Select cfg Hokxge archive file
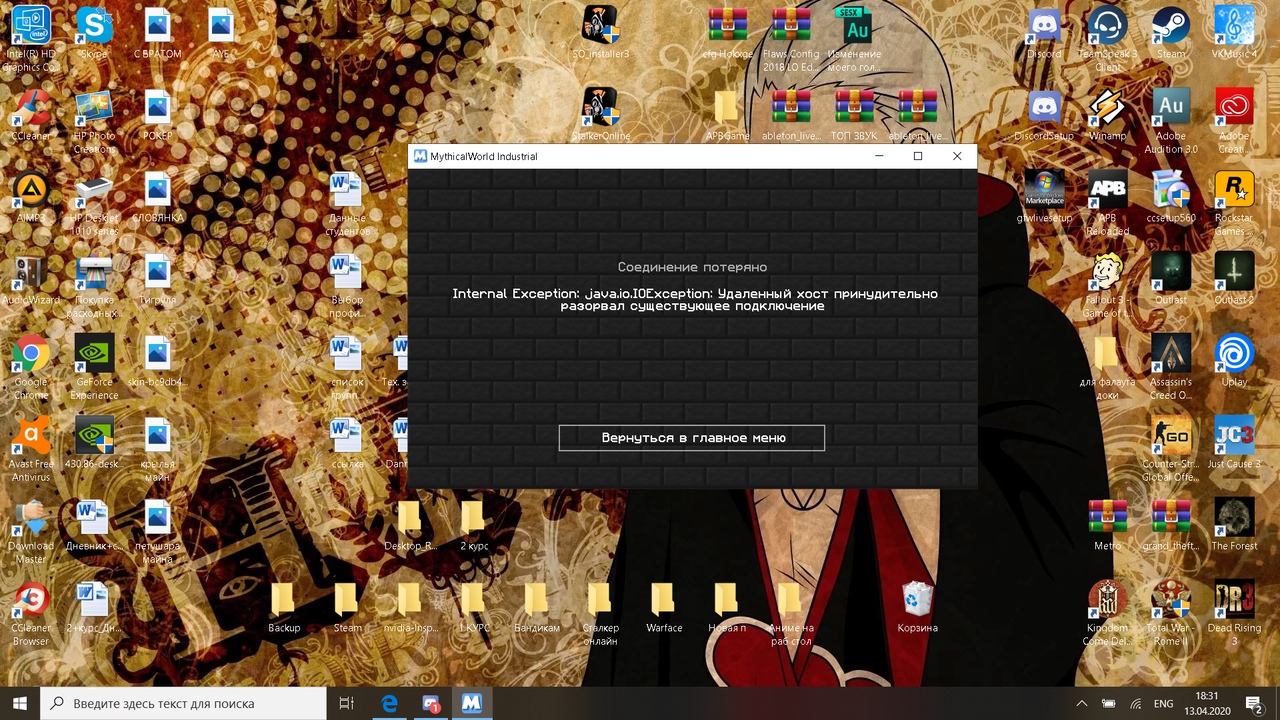Screen dimensions: 1280x720 pos(728,33)
